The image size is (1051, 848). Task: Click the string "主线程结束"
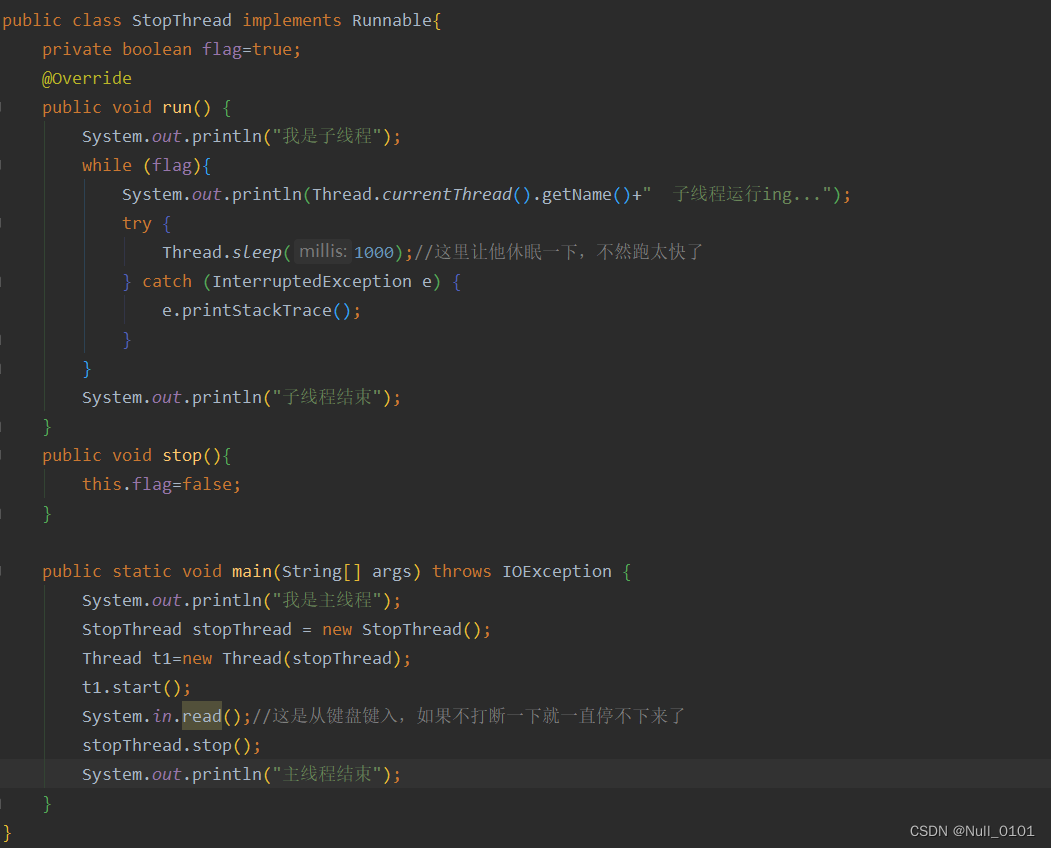click(x=327, y=774)
